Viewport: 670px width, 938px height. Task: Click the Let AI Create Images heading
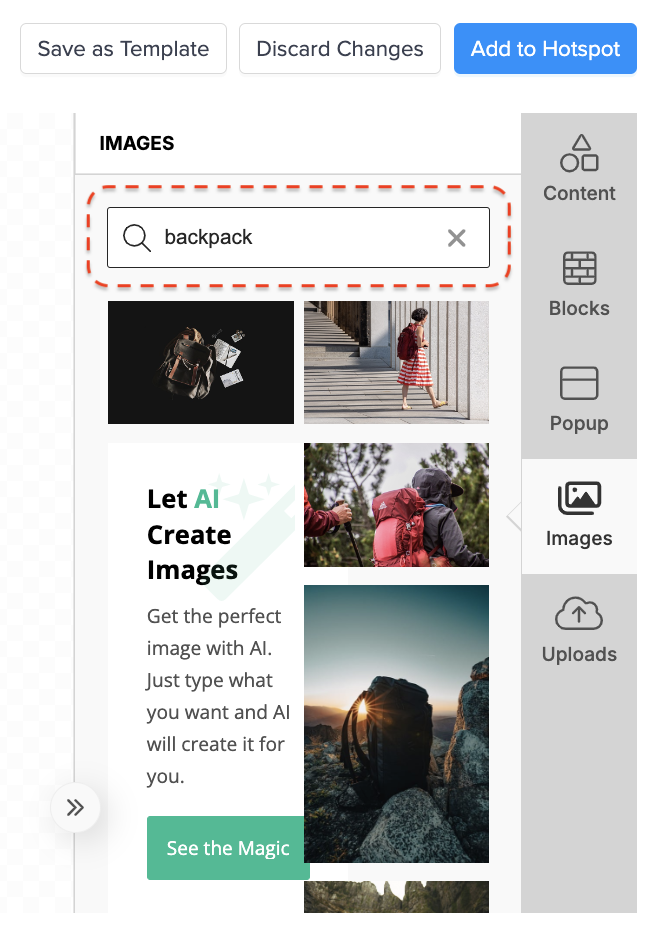click(192, 534)
